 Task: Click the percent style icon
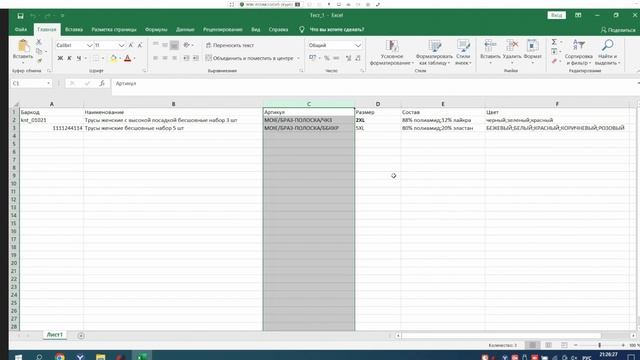pyautogui.click(x=327, y=58)
